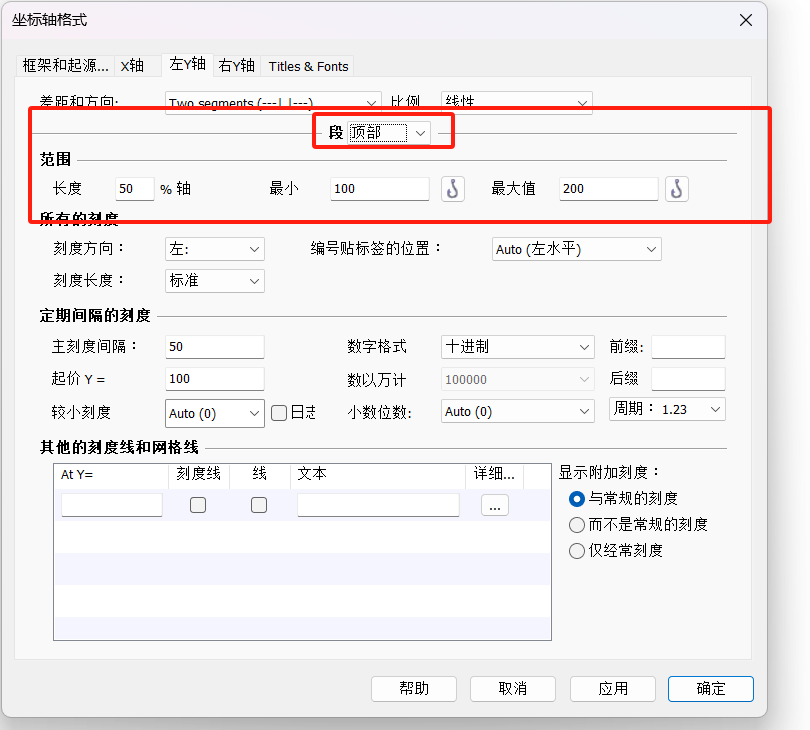Click the 确定 button to confirm
Screen dimensions: 810x730
pyautogui.click(x=711, y=688)
